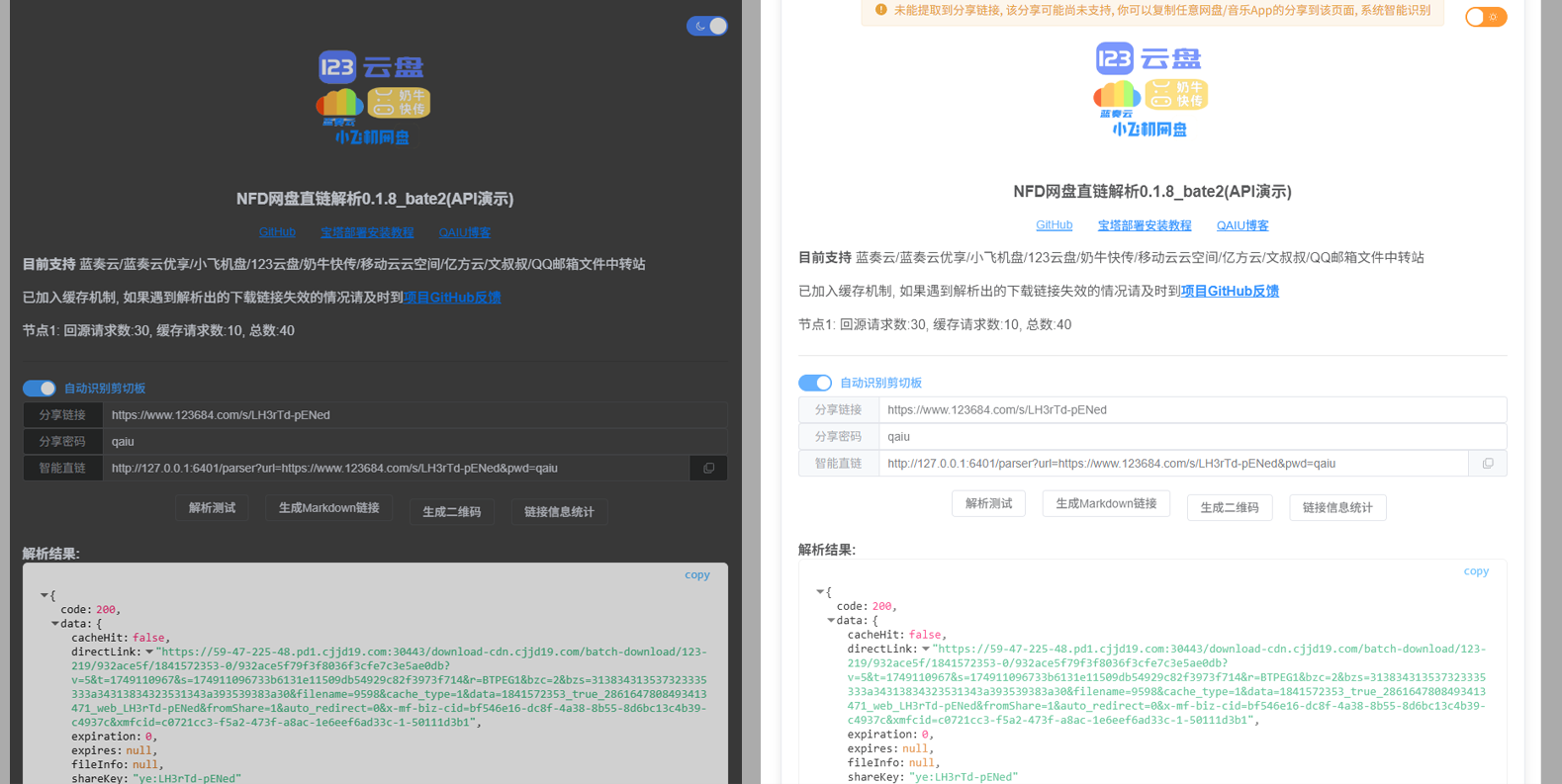The image size is (1562, 784).
Task: Collapse the directLink value in the dark panel
Action: [x=149, y=653]
